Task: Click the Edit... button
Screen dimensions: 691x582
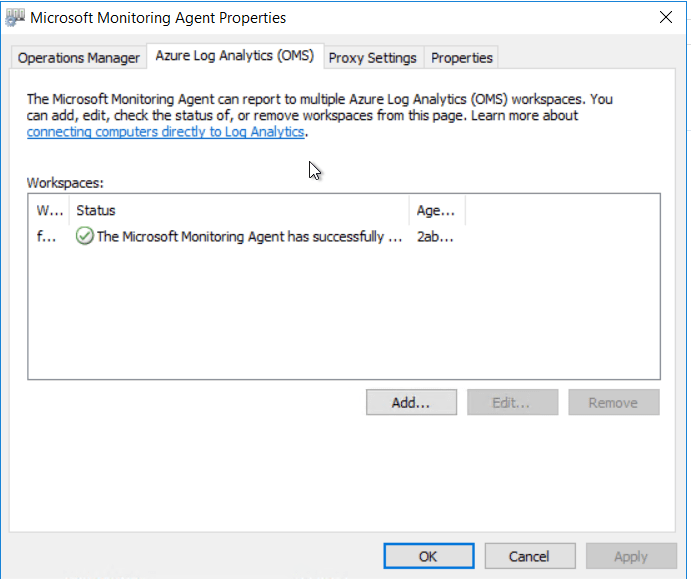Action: [x=511, y=403]
